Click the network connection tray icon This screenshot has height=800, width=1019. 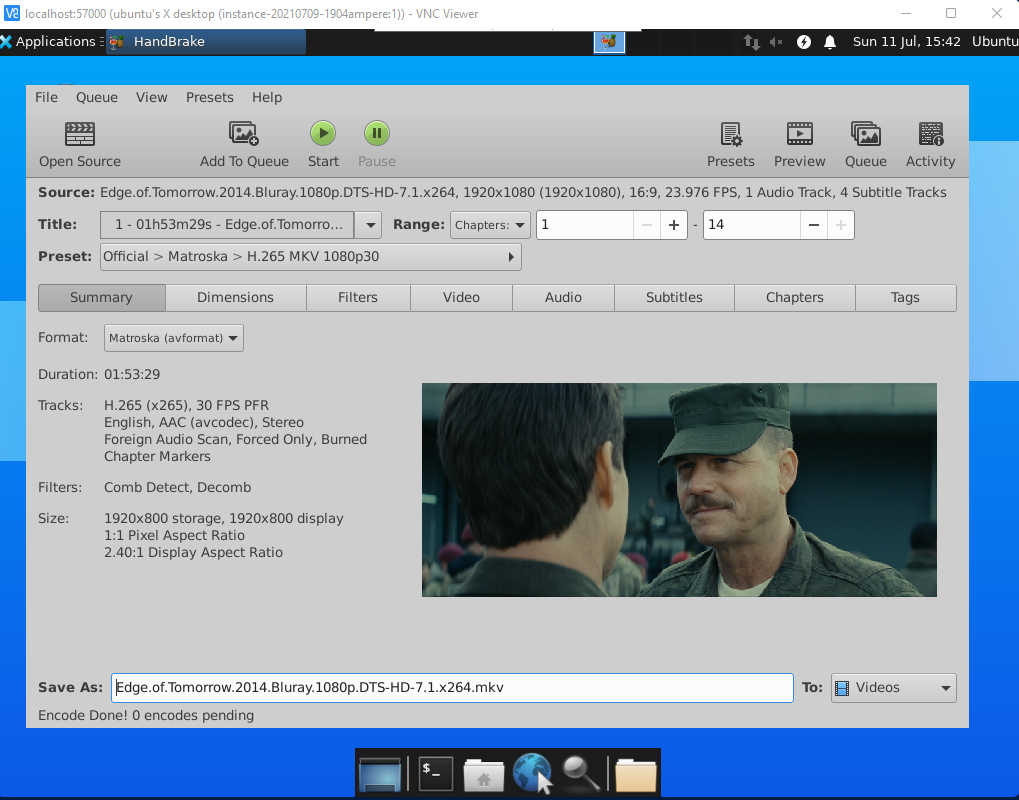(x=751, y=42)
